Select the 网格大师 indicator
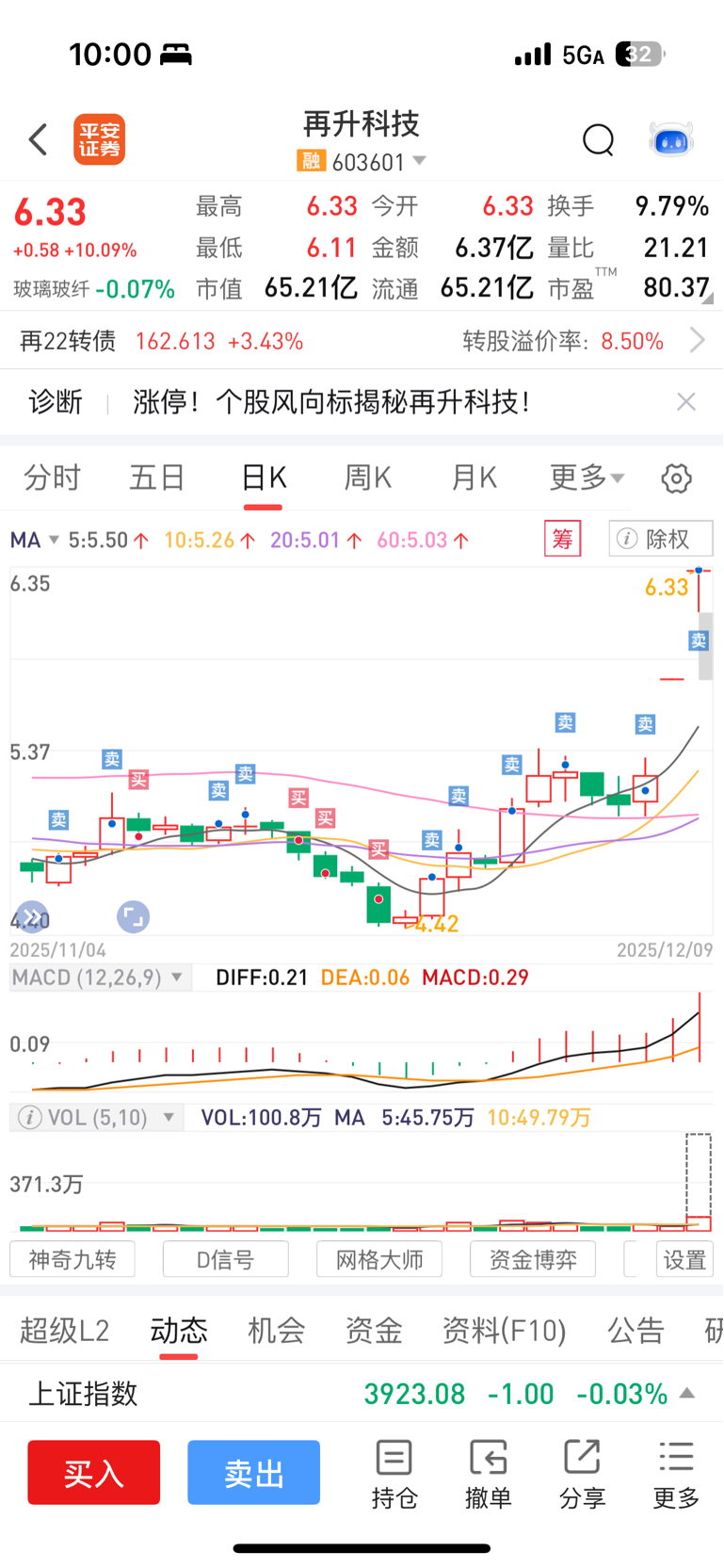724x1568 pixels. pos(379,1259)
